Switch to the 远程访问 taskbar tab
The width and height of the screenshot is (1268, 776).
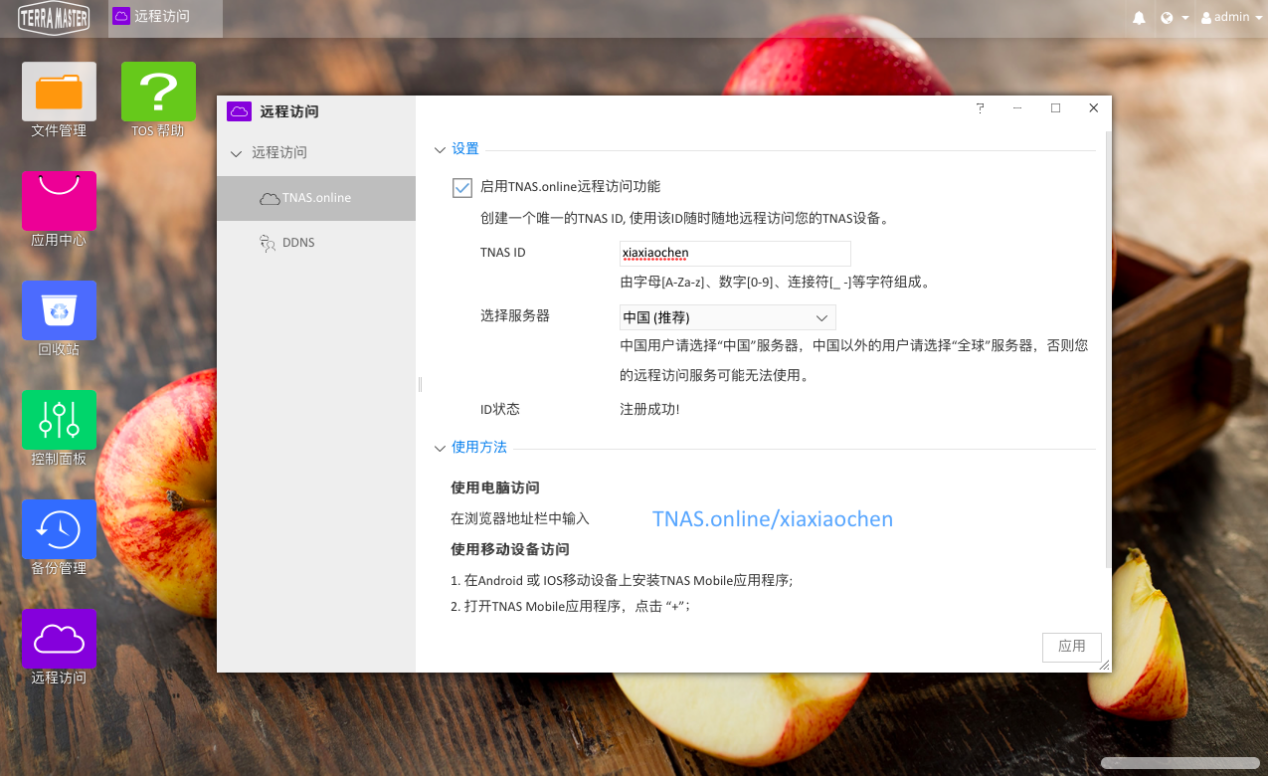163,17
